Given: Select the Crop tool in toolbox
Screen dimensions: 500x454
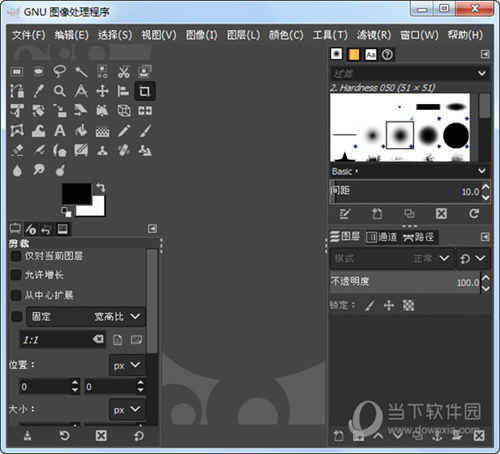Looking at the screenshot, I should 145,91.
